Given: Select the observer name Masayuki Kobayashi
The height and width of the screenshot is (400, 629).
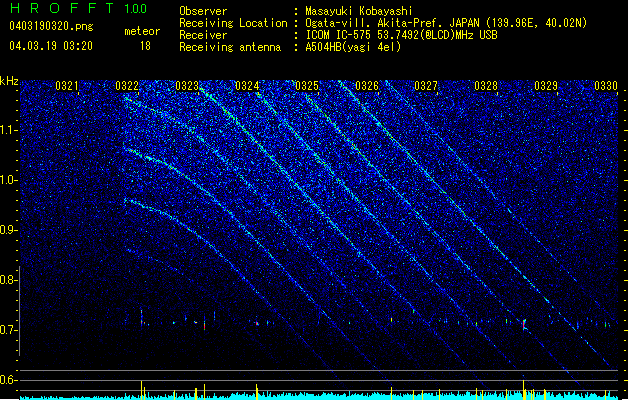Looking at the screenshot, I should [x=359, y=11].
